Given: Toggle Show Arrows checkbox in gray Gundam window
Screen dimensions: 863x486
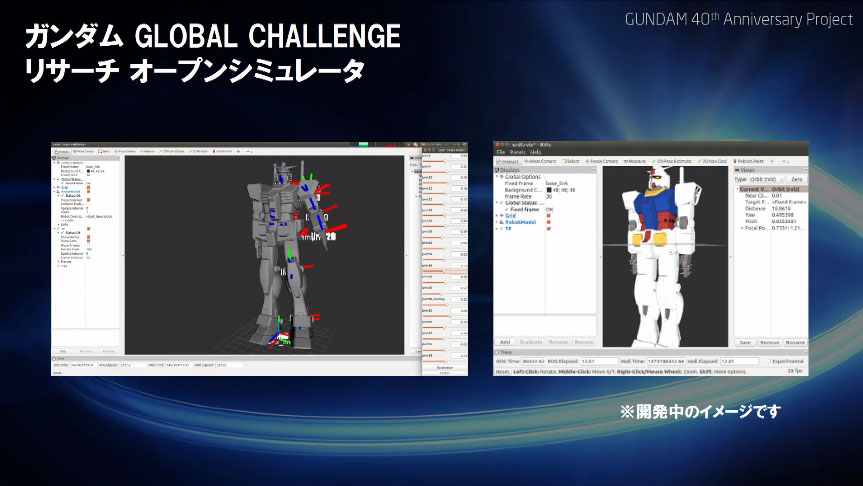Looking at the screenshot, I should (88, 245).
